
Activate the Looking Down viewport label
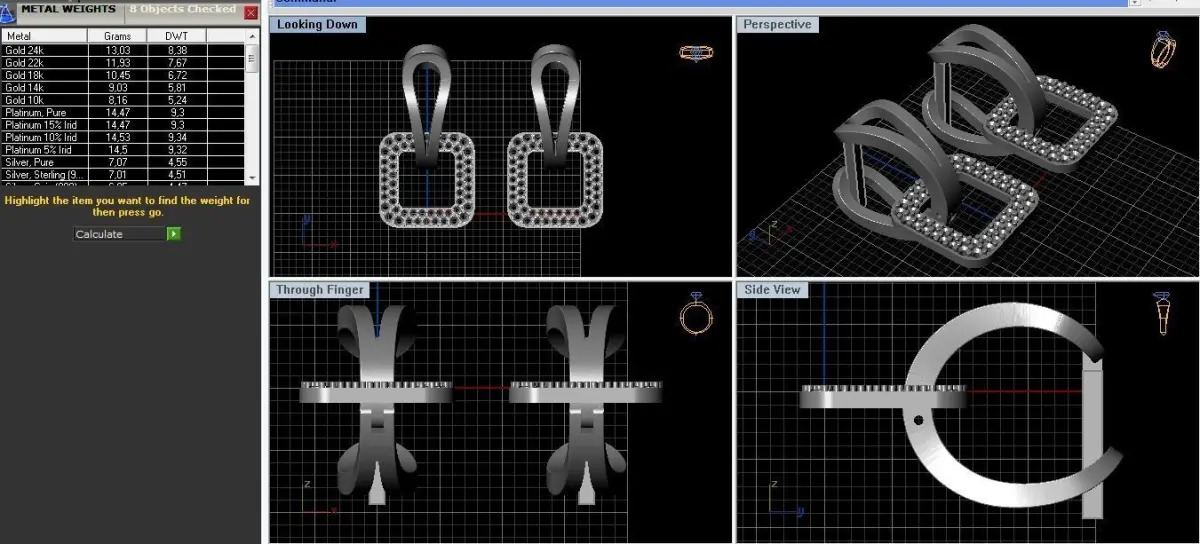pos(317,24)
